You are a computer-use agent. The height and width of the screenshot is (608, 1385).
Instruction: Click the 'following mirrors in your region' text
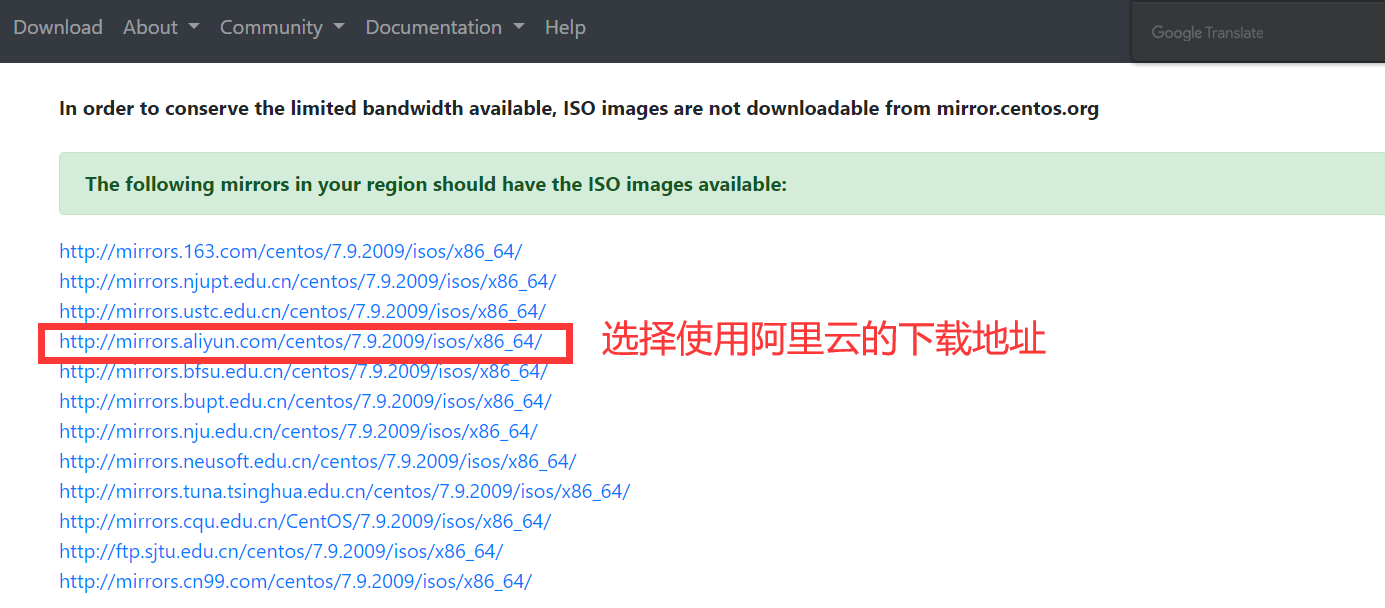pyautogui.click(x=436, y=184)
